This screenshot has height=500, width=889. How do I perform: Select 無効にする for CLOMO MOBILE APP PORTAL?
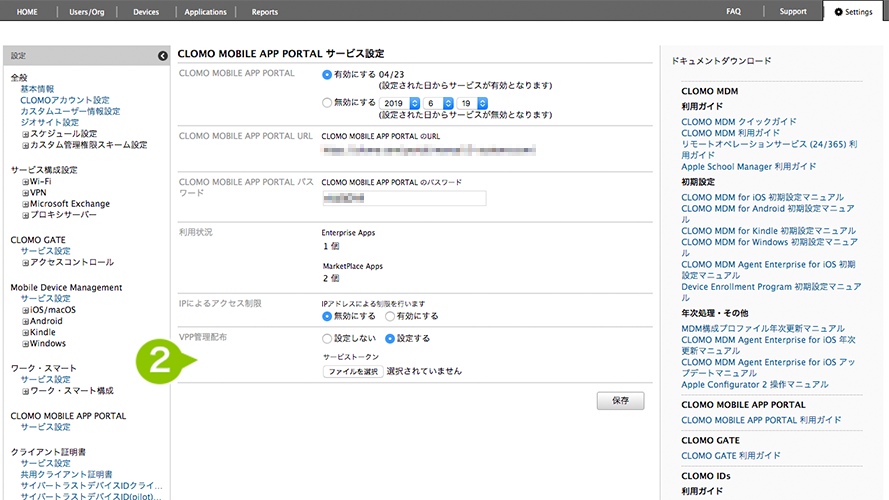tap(327, 103)
